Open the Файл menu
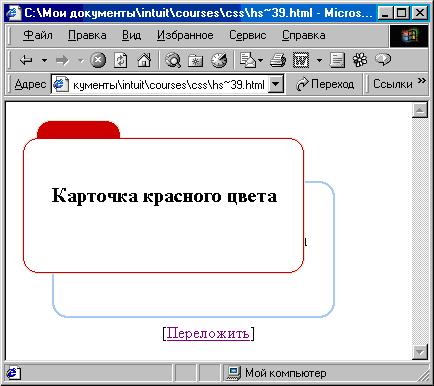Image resolution: width=434 pixels, height=386 pixels. pos(38,35)
